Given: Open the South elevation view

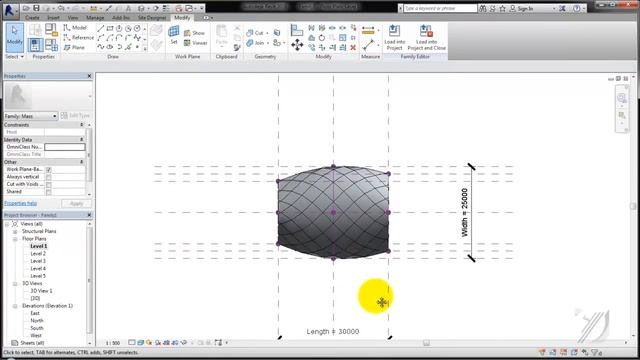Looking at the screenshot, I should [x=37, y=328].
